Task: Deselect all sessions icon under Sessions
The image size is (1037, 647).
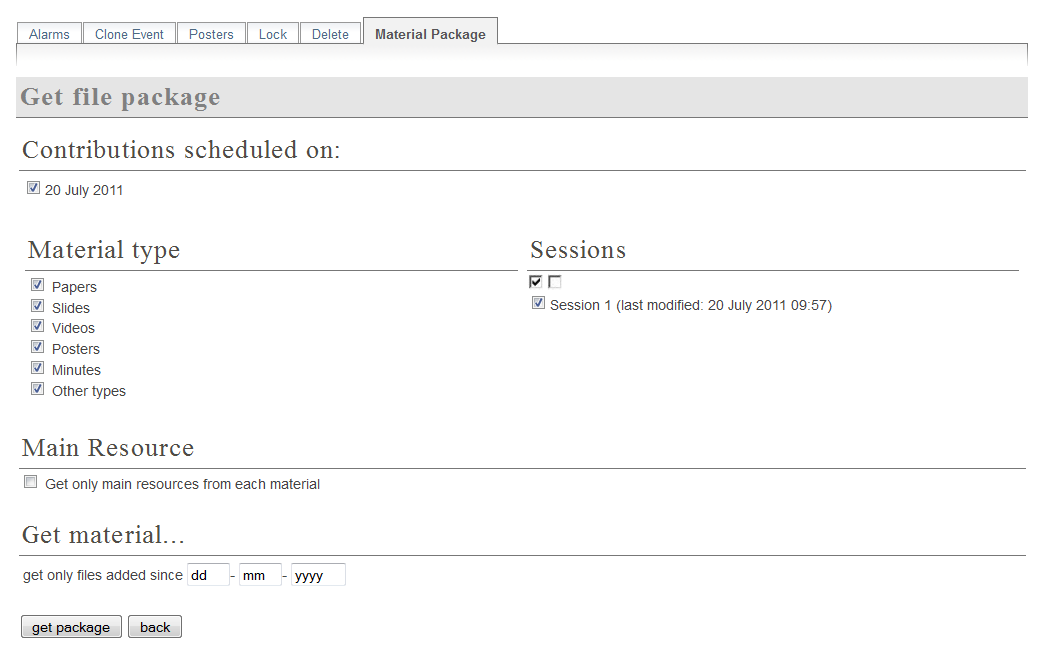Action: (555, 282)
